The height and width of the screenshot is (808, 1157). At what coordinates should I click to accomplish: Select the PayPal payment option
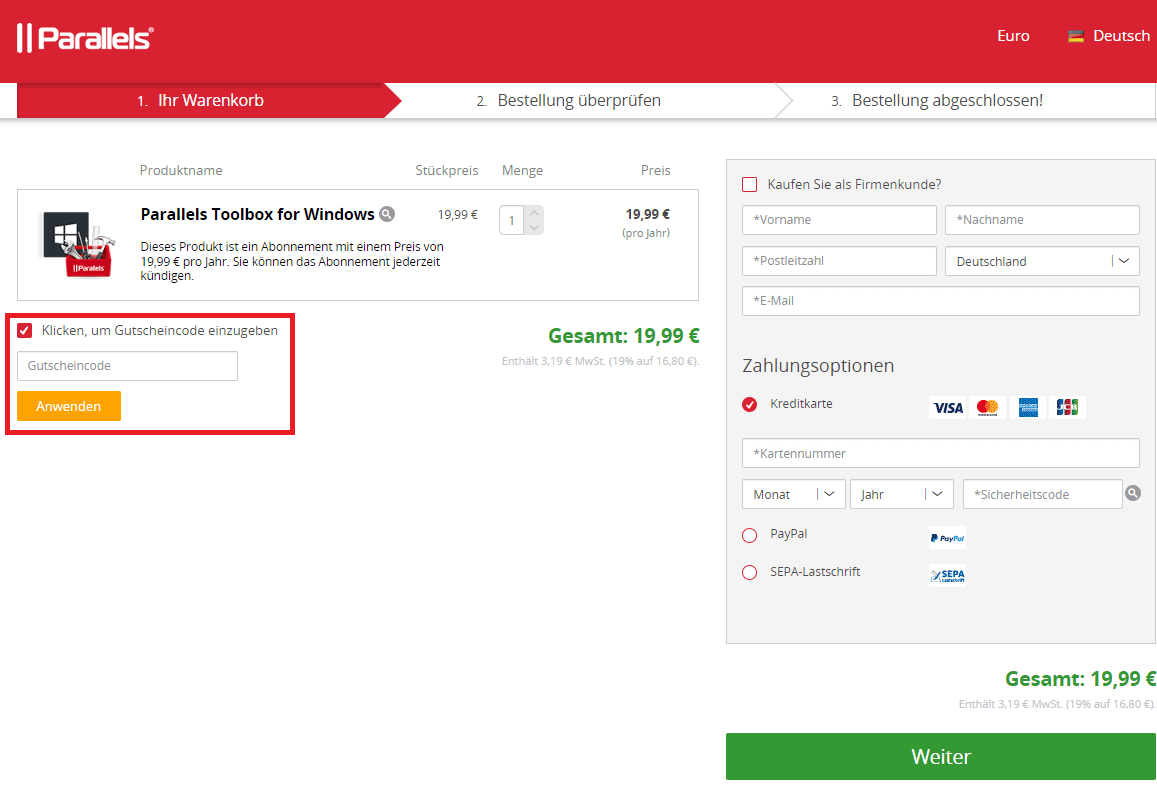coord(750,535)
